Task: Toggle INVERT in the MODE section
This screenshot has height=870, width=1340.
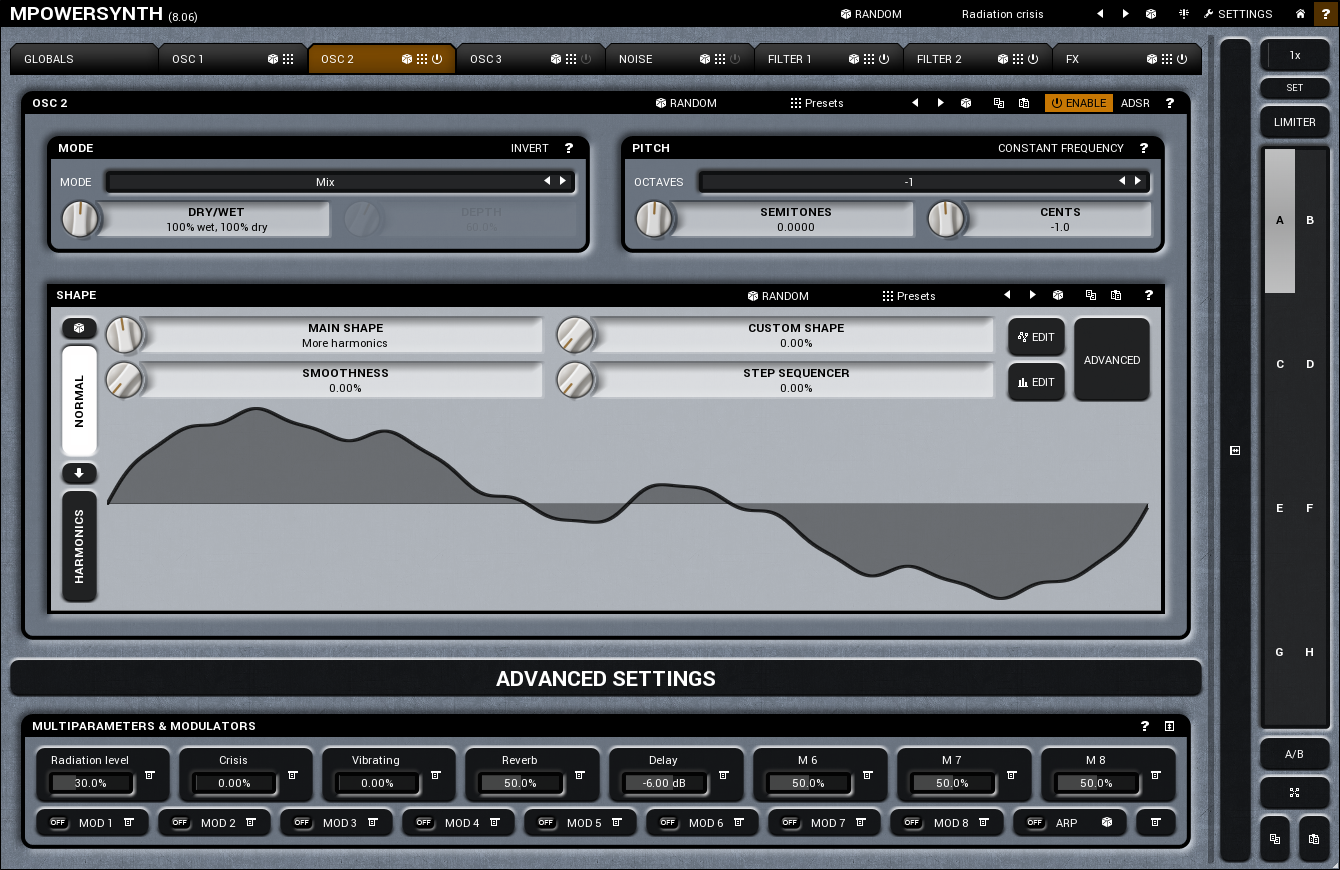Action: (x=530, y=148)
